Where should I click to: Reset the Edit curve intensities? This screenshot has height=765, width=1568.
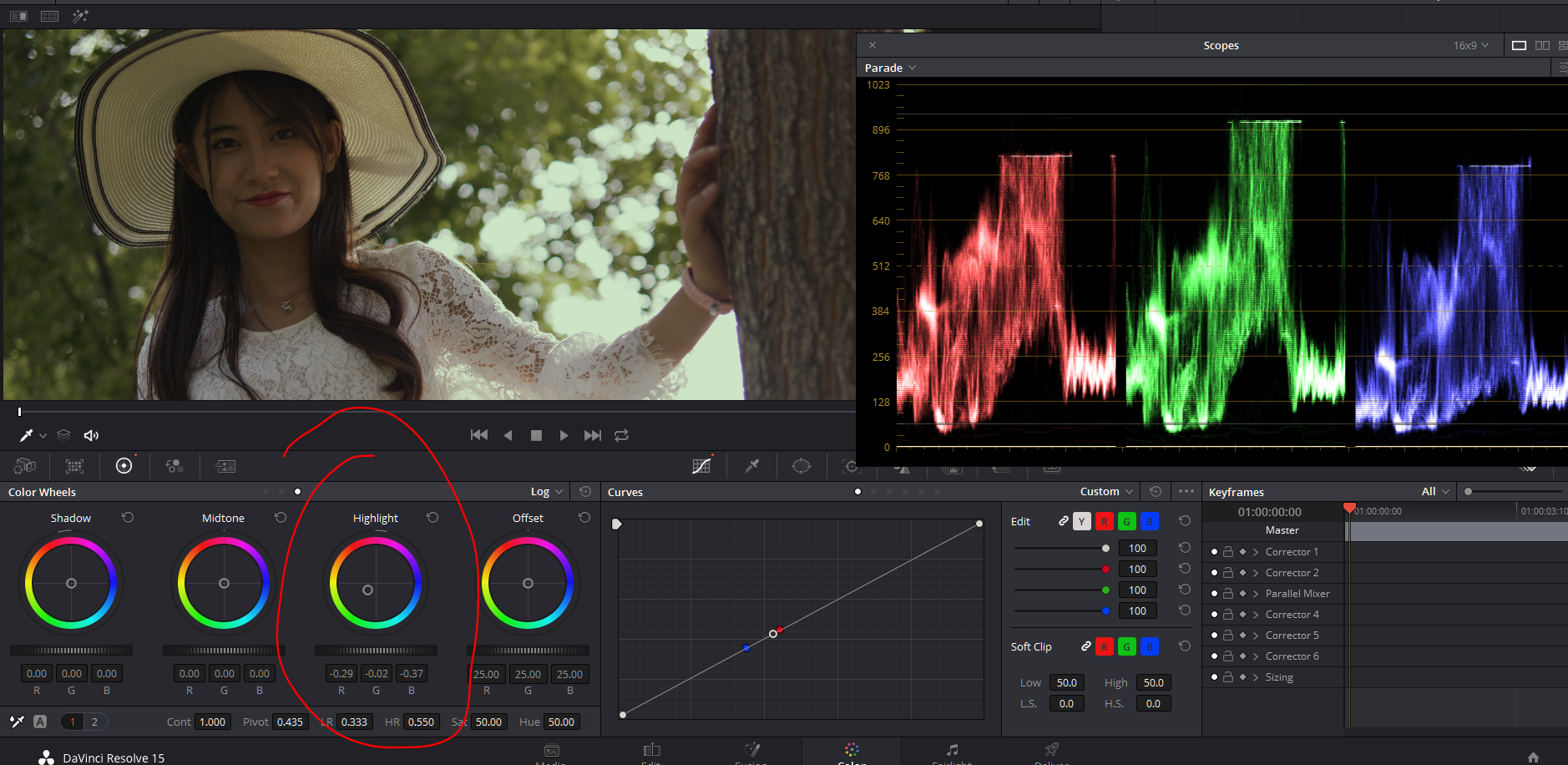pos(1185,521)
